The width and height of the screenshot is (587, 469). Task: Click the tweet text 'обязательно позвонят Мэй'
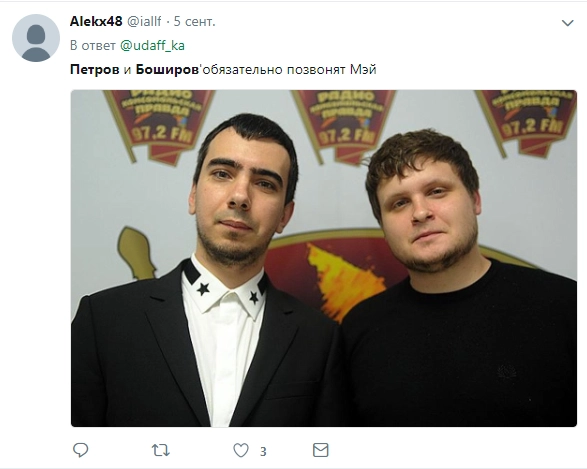tap(288, 69)
